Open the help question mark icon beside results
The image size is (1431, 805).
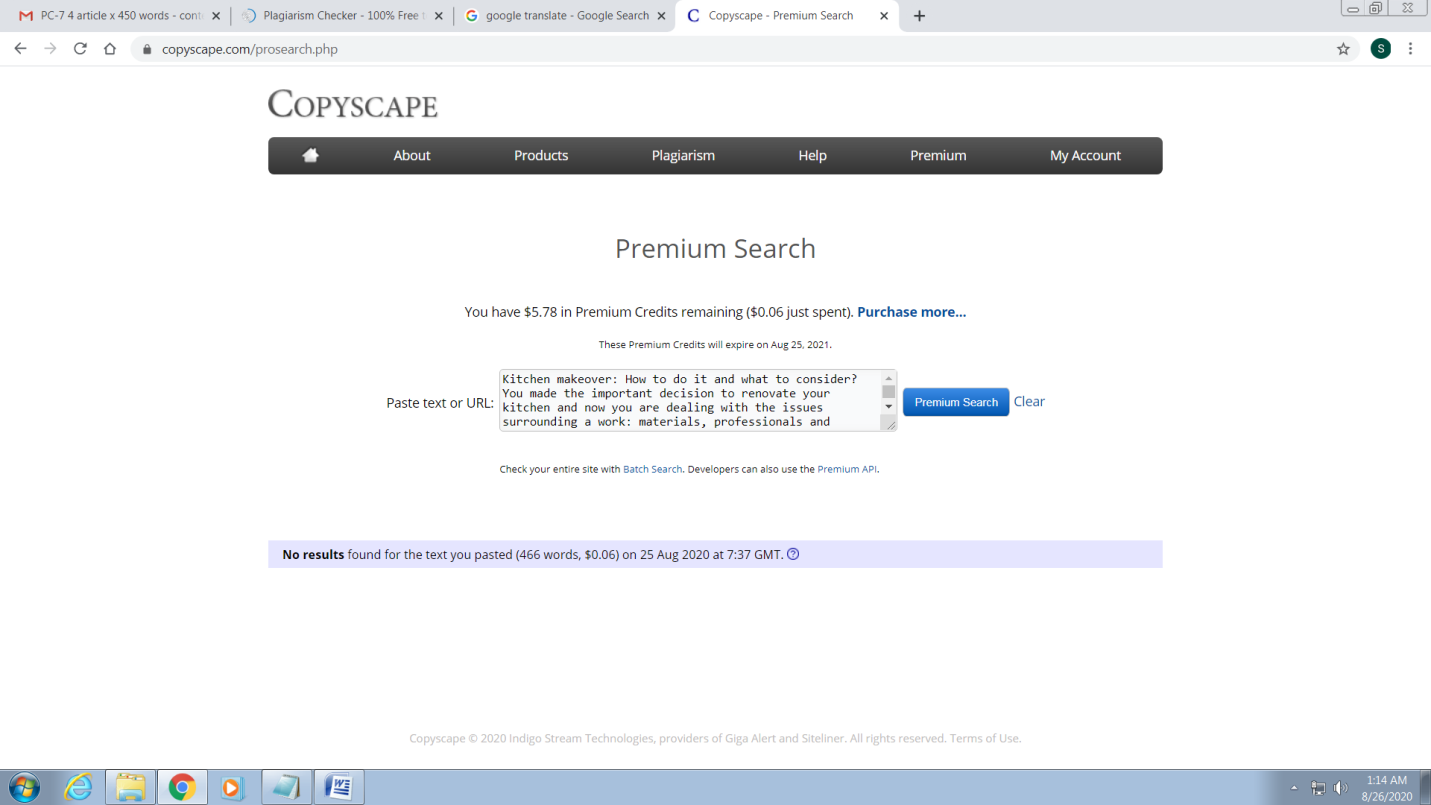pos(793,554)
